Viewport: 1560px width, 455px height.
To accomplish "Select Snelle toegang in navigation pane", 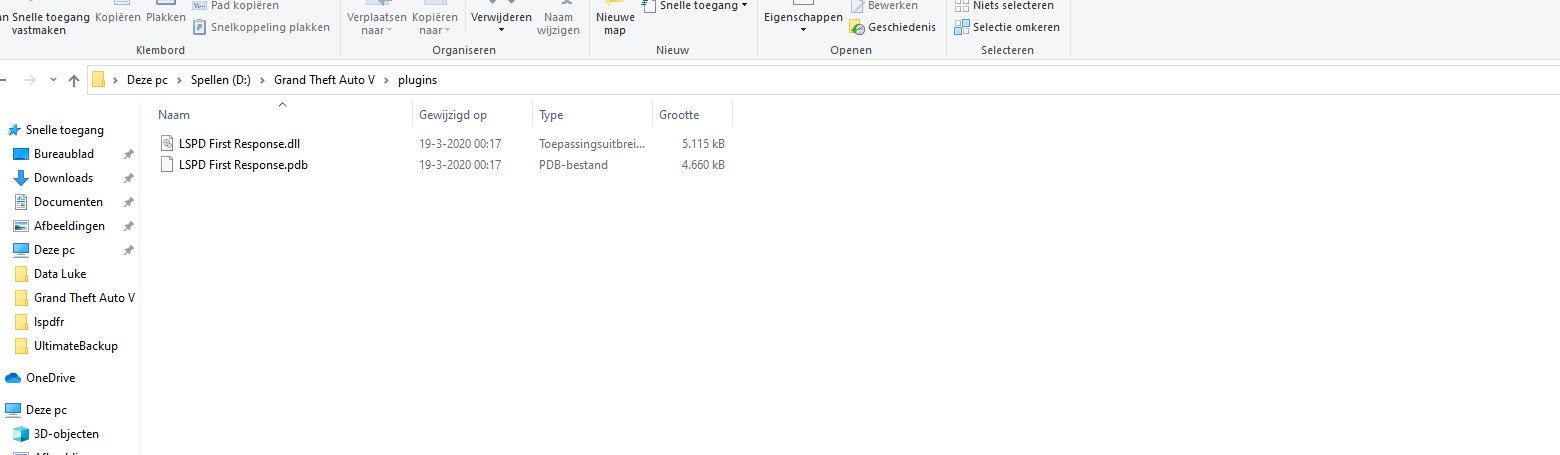I will tap(64, 130).
